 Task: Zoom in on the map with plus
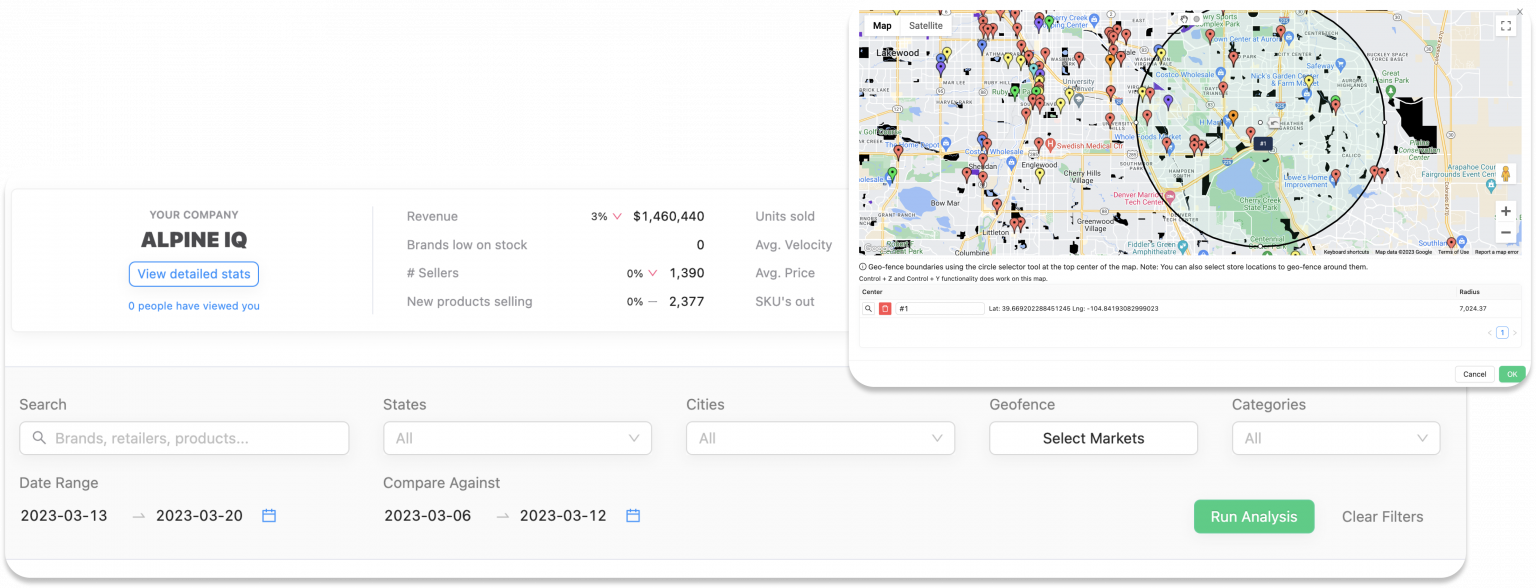coord(1505,212)
